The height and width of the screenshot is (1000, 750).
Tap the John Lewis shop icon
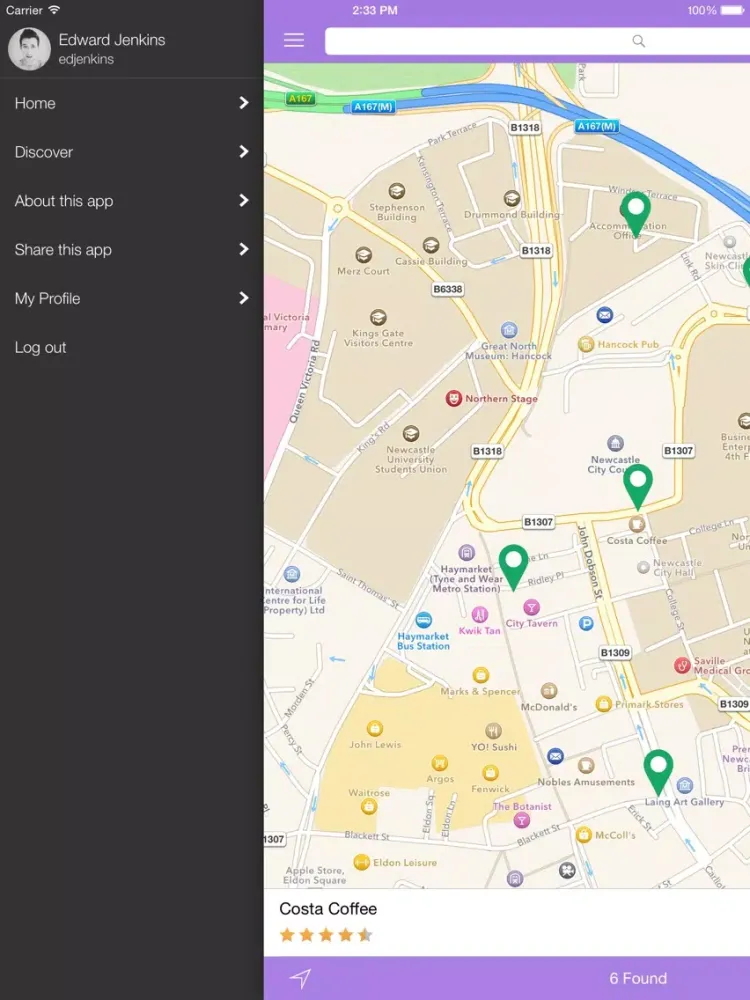pos(375,728)
